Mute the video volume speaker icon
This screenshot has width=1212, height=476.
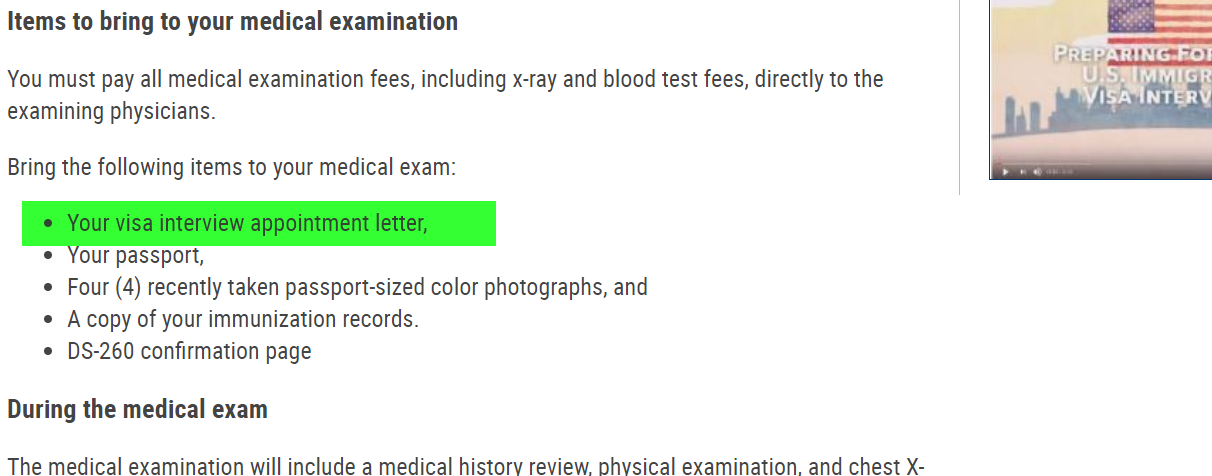tap(1037, 172)
